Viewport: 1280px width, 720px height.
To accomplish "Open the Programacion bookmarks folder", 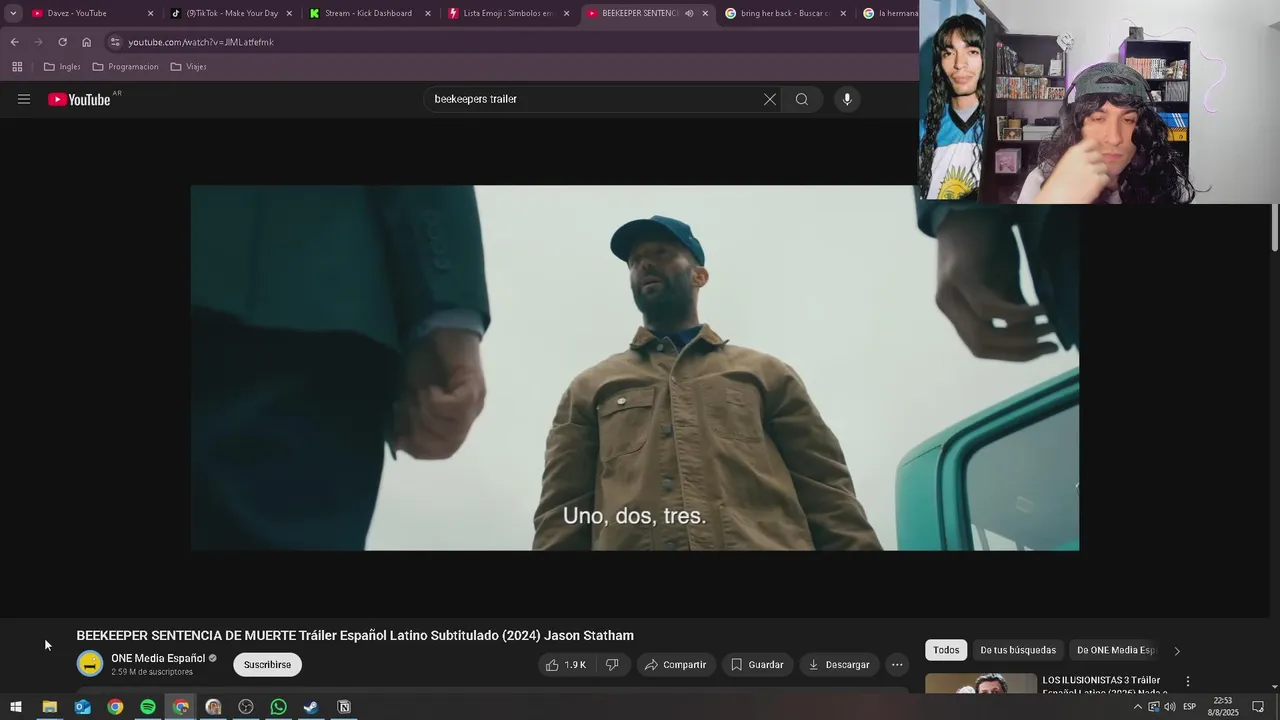I will point(125,67).
